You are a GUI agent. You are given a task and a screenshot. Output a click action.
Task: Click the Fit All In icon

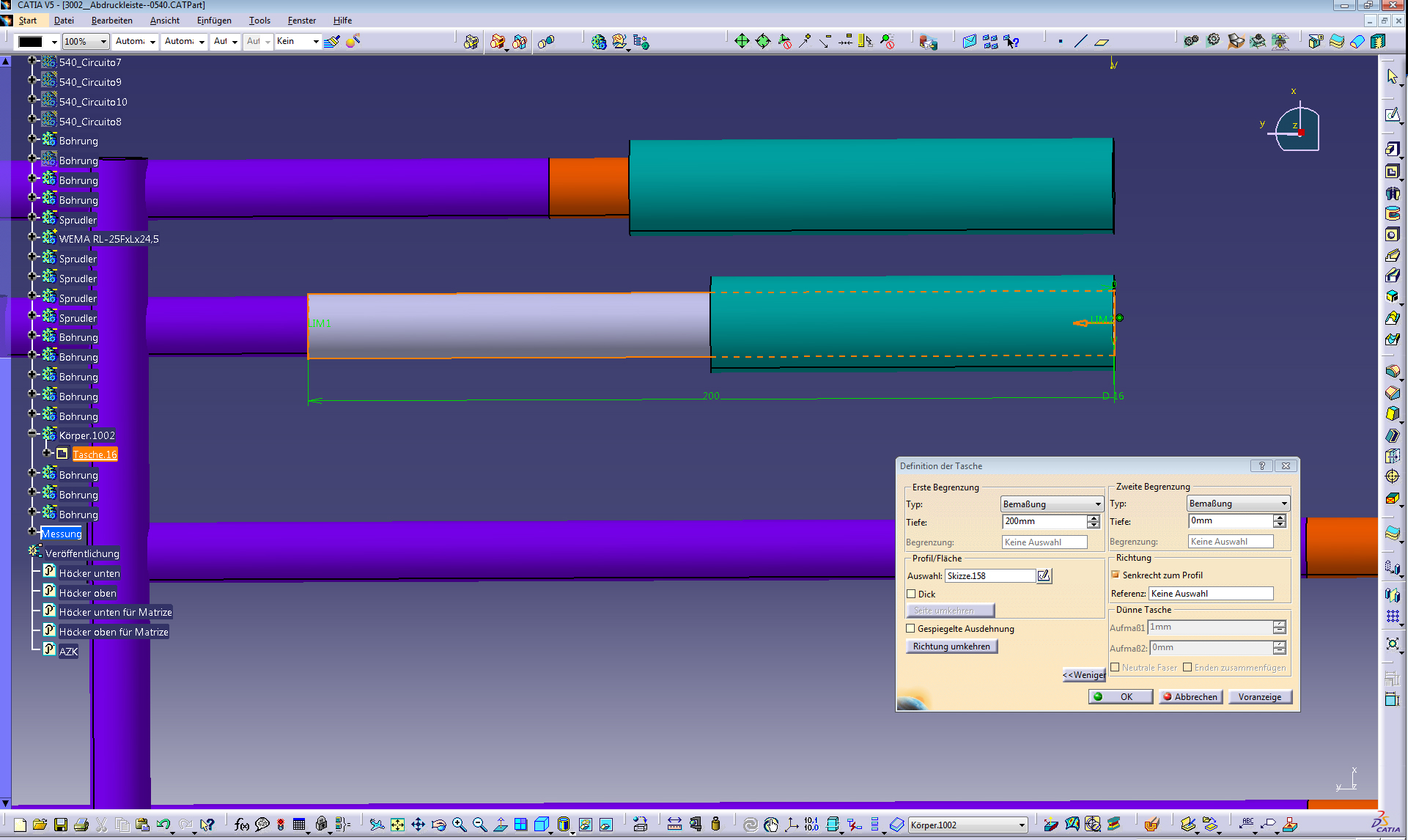click(x=397, y=825)
